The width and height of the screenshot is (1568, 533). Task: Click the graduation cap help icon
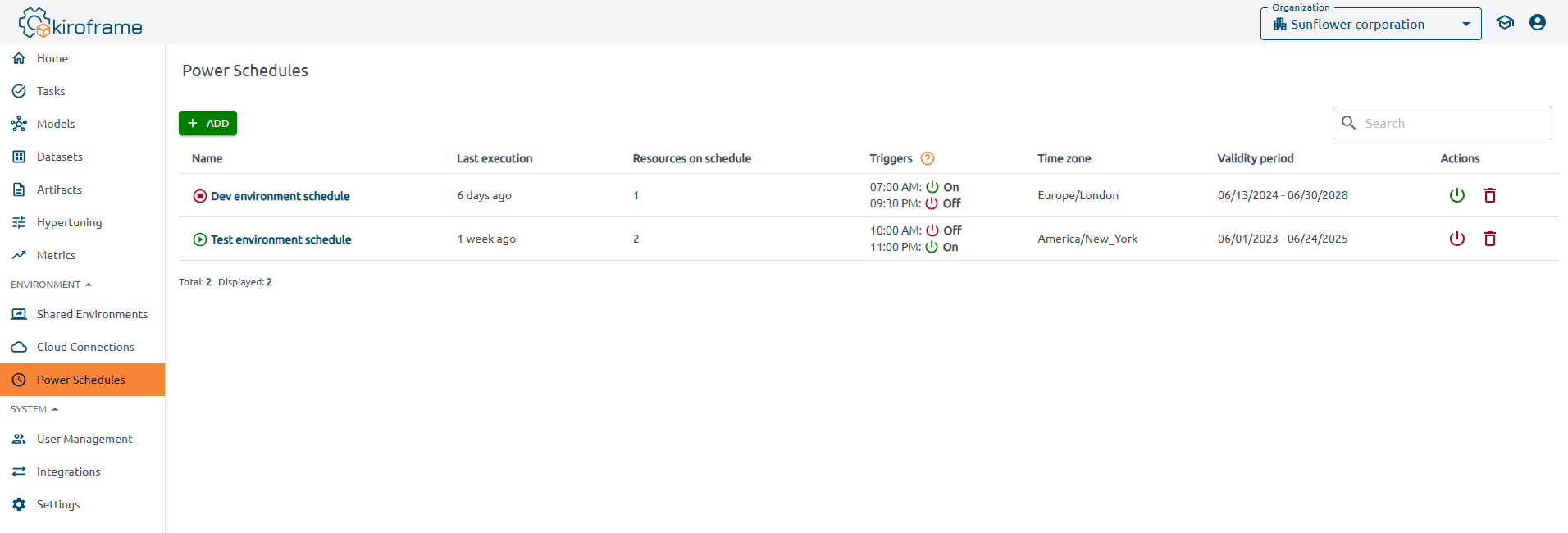(1505, 23)
